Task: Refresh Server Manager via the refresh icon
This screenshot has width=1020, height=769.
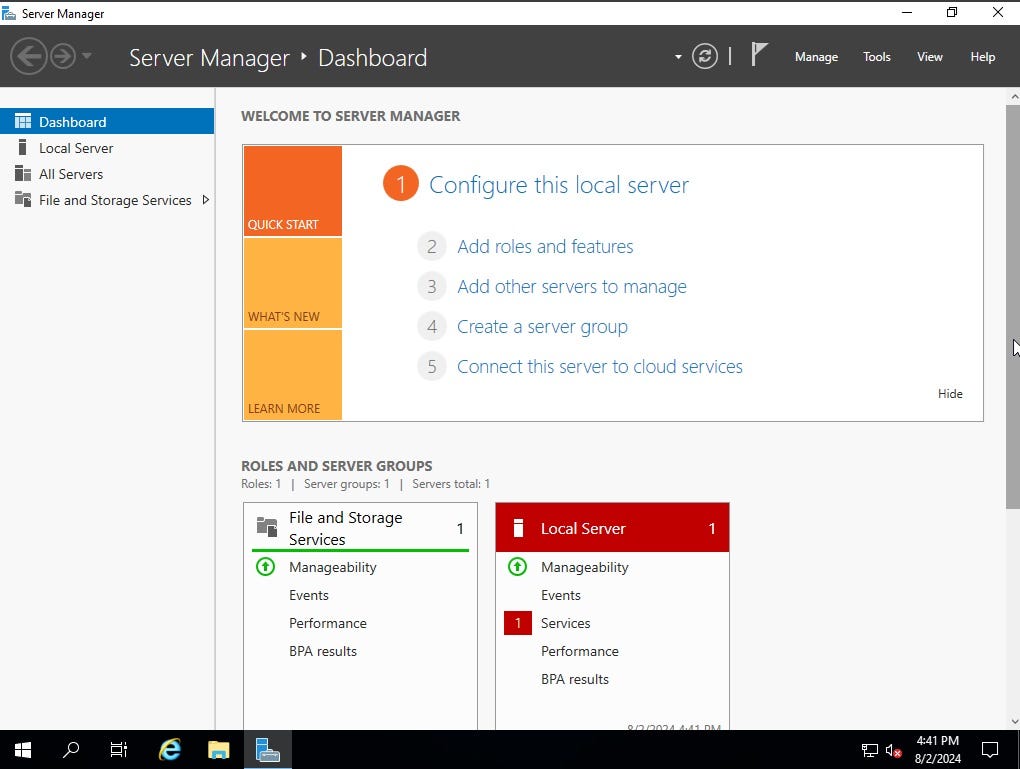Action: (705, 56)
